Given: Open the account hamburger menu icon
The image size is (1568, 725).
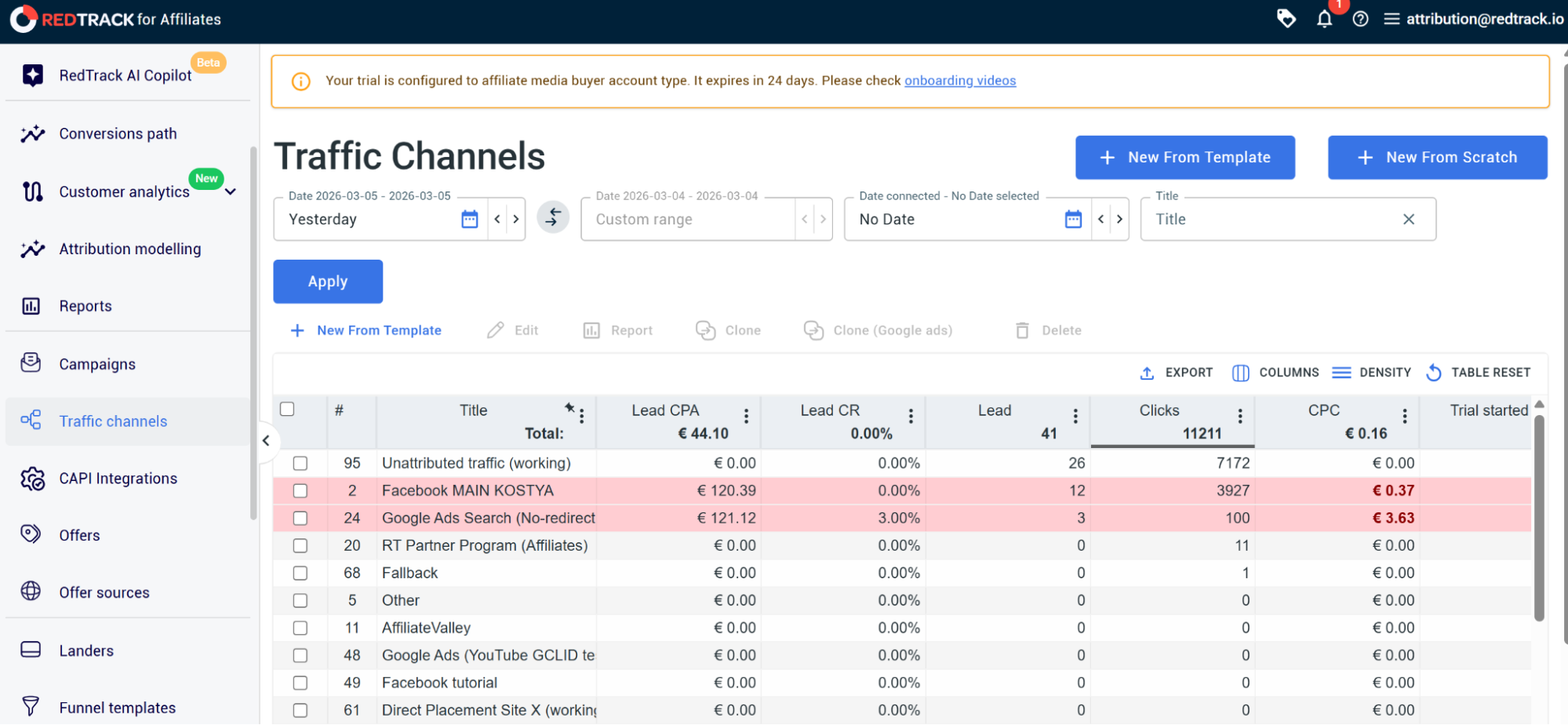Looking at the screenshot, I should tap(1392, 19).
